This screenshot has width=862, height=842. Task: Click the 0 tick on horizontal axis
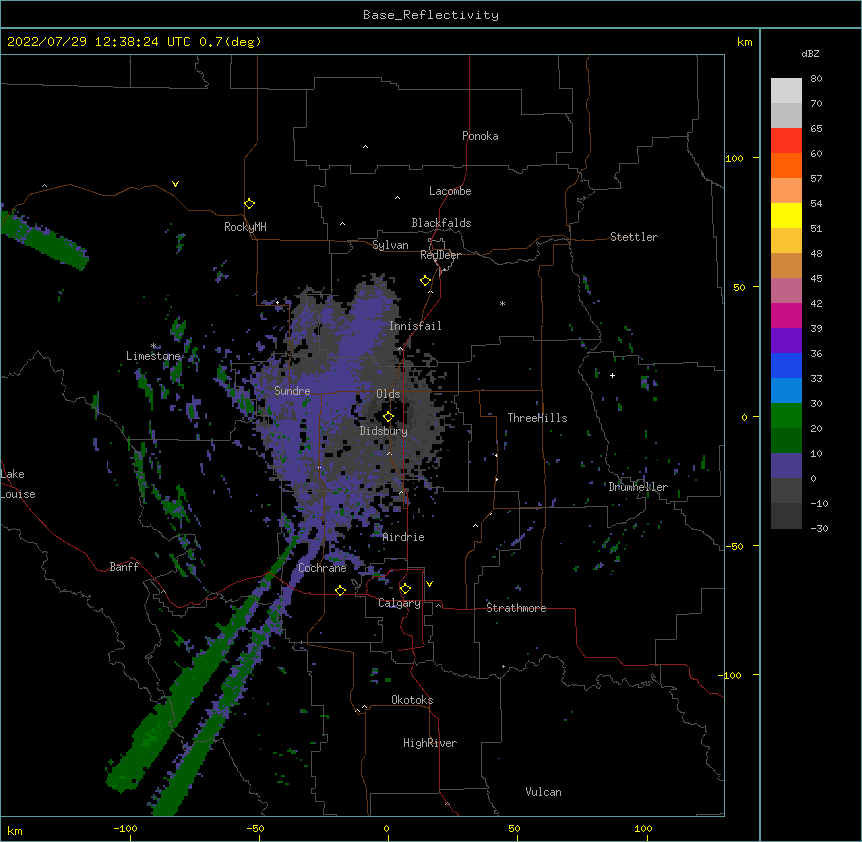click(x=386, y=828)
